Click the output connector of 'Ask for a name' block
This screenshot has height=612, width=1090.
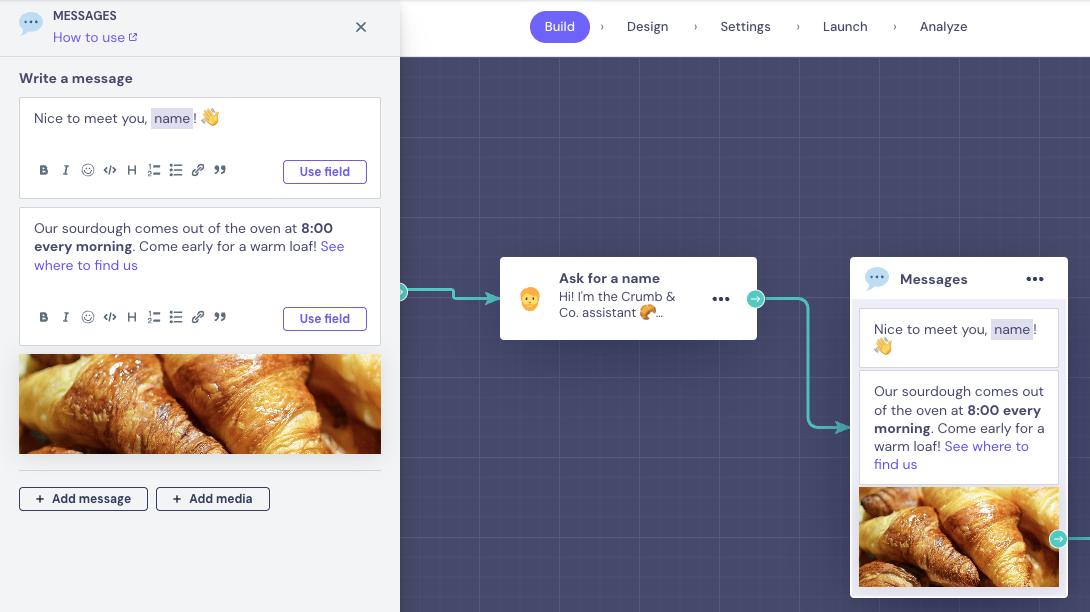756,299
